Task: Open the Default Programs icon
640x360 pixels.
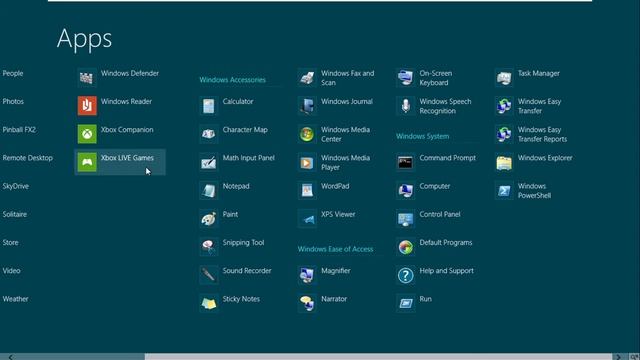Action: pyautogui.click(x=405, y=247)
